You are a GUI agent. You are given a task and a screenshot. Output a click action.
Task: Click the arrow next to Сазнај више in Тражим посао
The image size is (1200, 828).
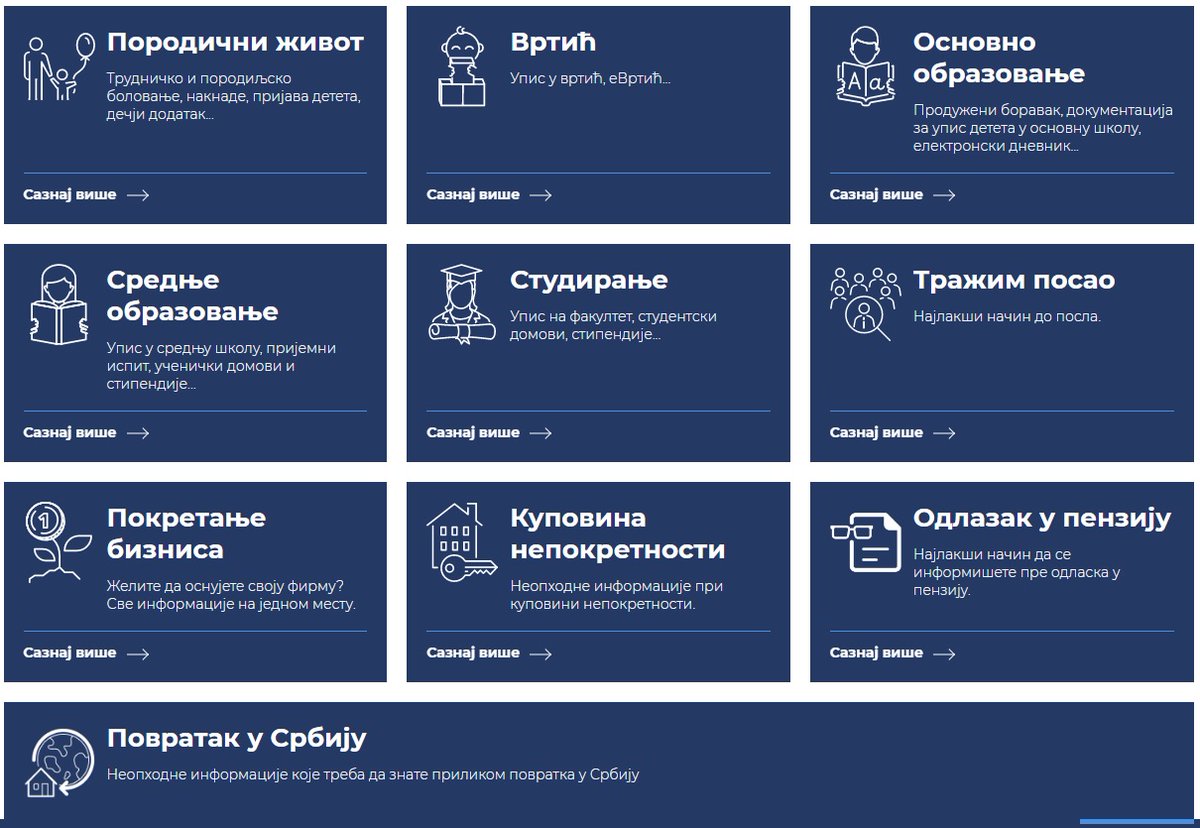pyautogui.click(x=944, y=433)
